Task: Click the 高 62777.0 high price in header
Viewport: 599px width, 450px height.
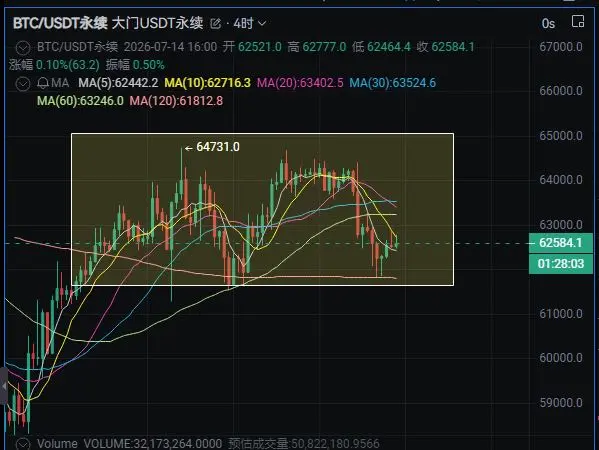Action: tap(317, 47)
